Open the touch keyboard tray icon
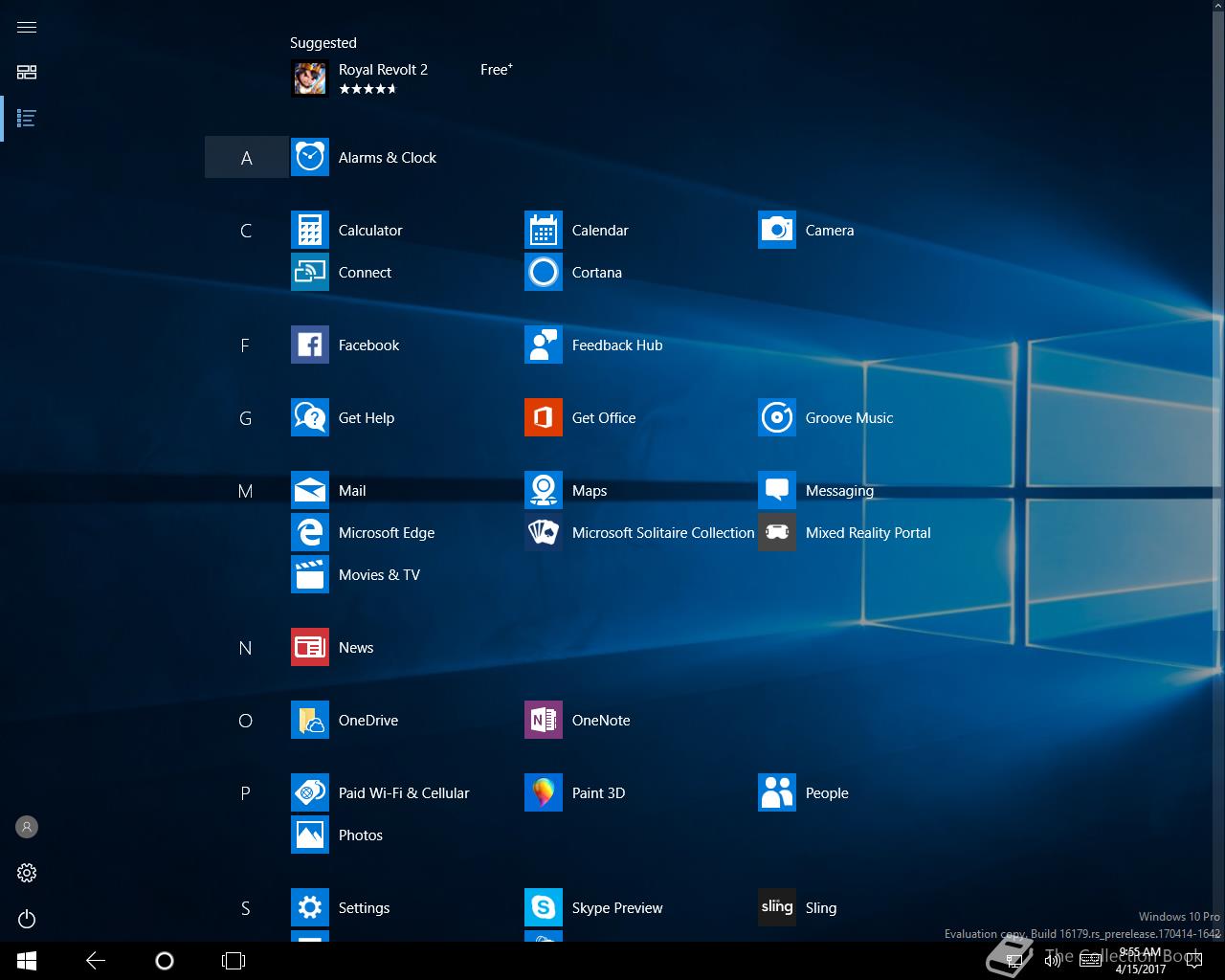Image resolution: width=1225 pixels, height=980 pixels. pyautogui.click(x=1090, y=961)
